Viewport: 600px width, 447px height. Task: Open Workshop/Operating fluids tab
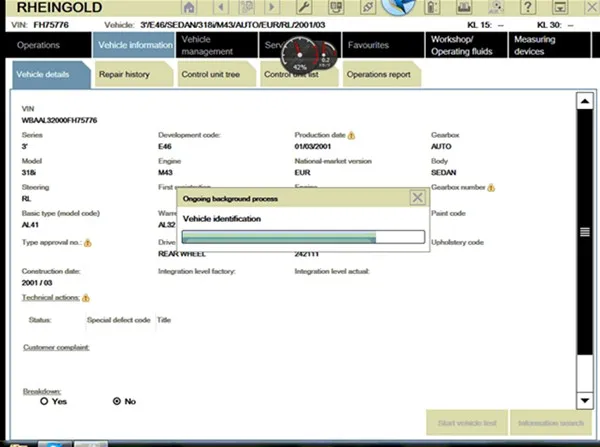(466, 45)
